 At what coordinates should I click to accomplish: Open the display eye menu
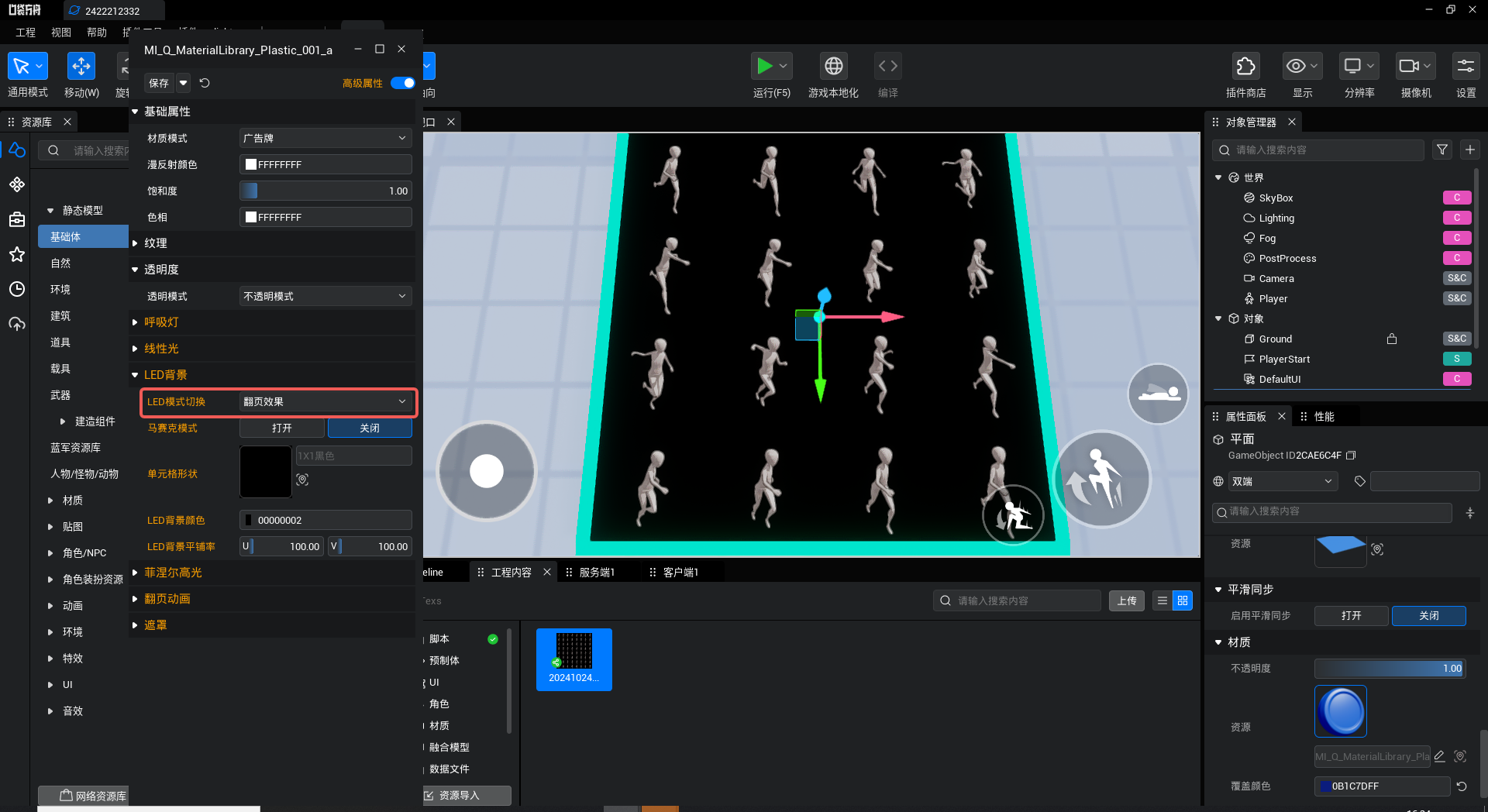point(1302,67)
